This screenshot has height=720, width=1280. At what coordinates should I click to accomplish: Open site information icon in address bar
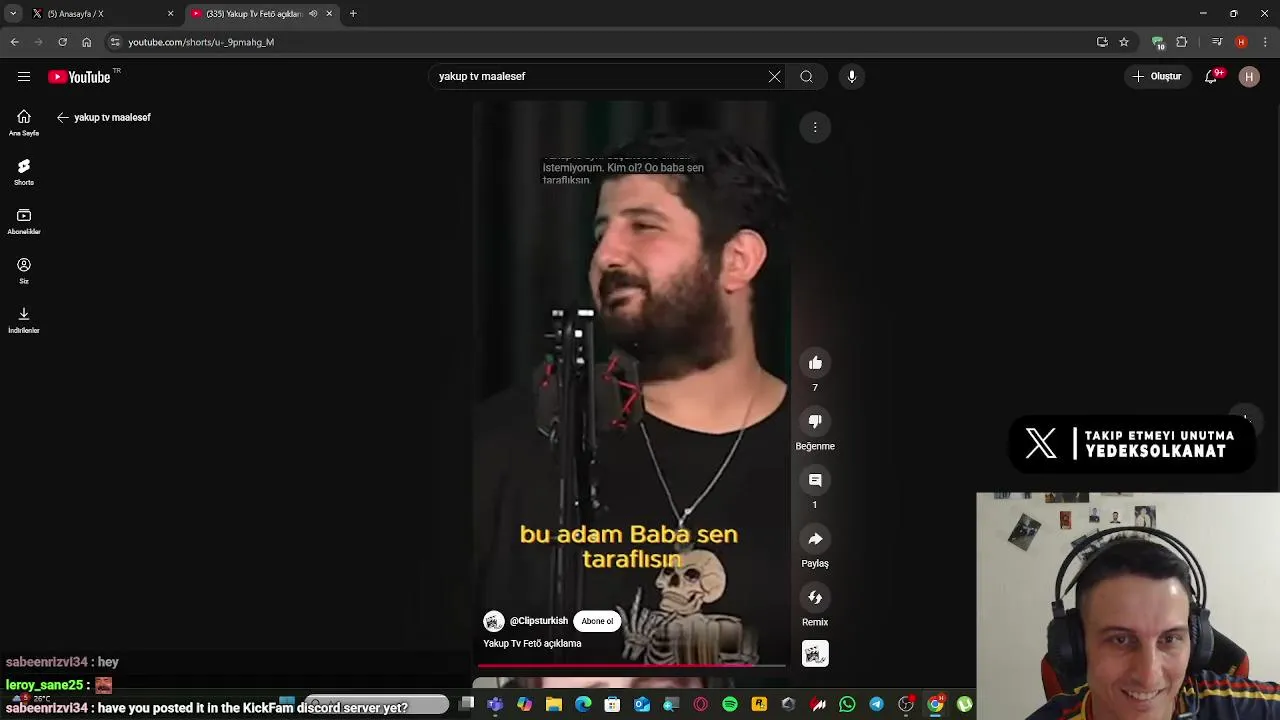[x=115, y=42]
